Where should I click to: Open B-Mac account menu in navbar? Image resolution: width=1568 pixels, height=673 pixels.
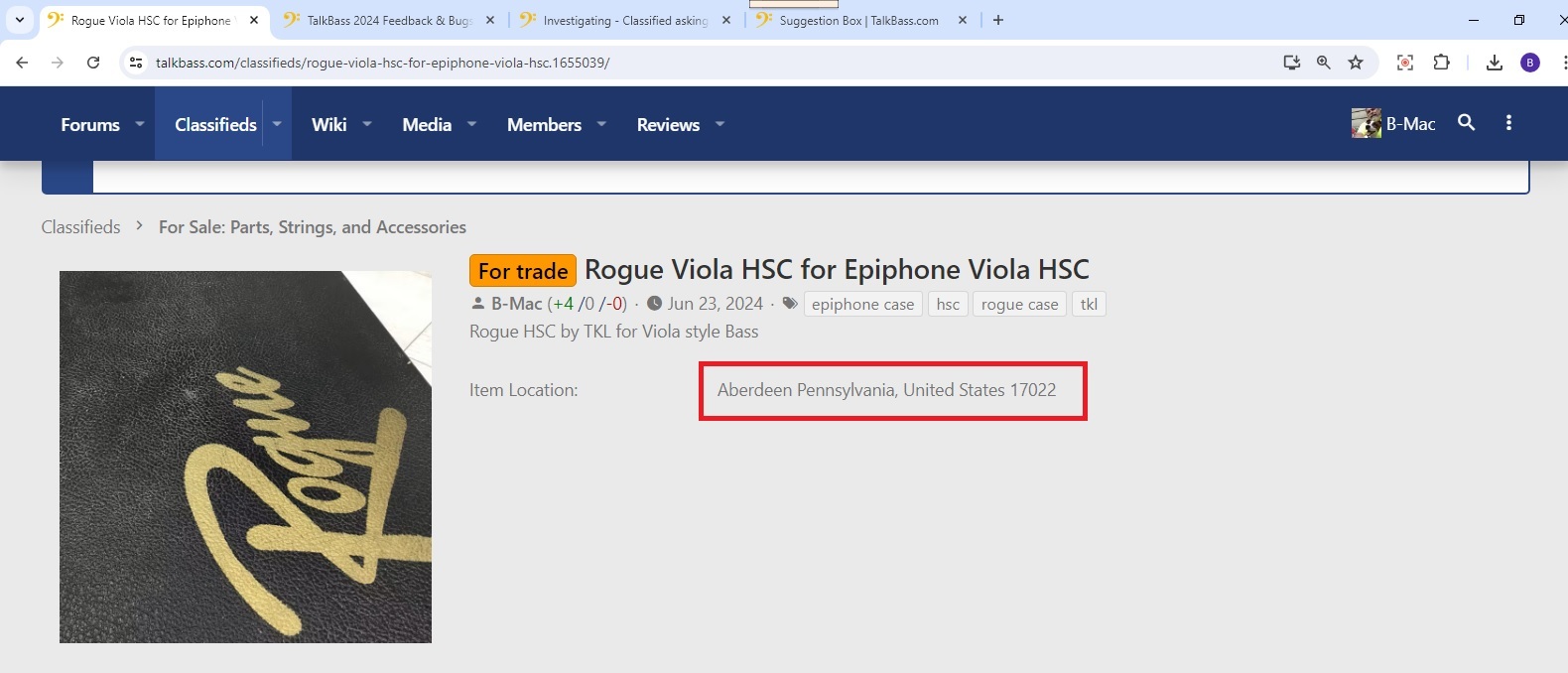point(1393,123)
